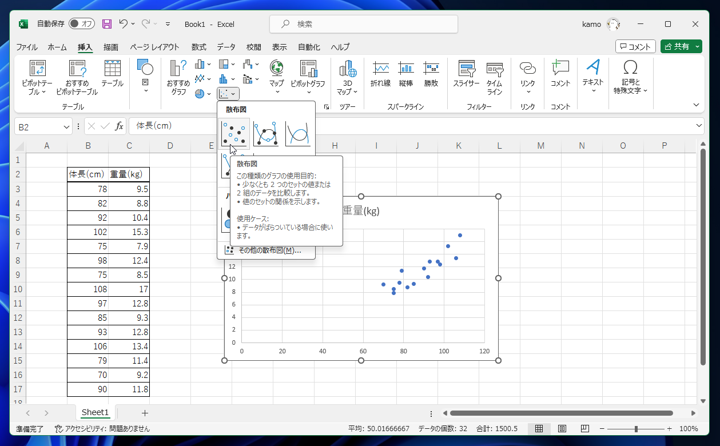Click the Name Box showing B2
720x446 pixels.
coord(44,126)
